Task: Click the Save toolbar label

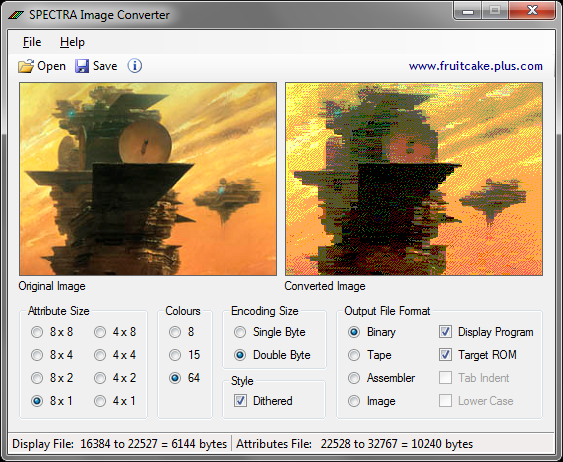Action: point(105,66)
